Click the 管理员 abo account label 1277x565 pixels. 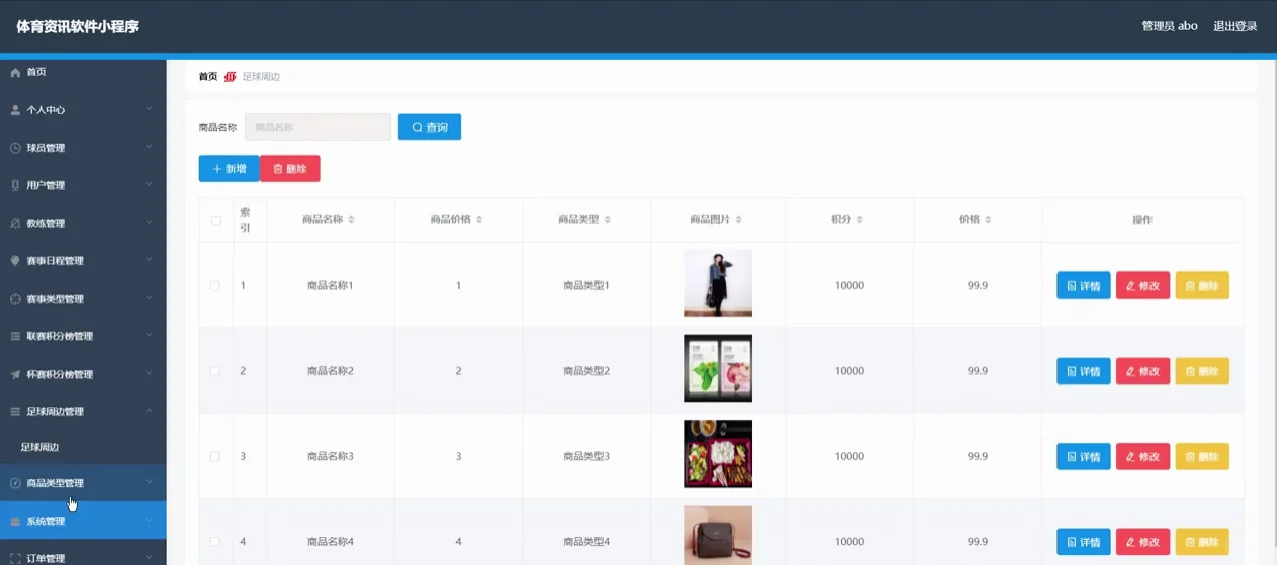tap(1169, 26)
